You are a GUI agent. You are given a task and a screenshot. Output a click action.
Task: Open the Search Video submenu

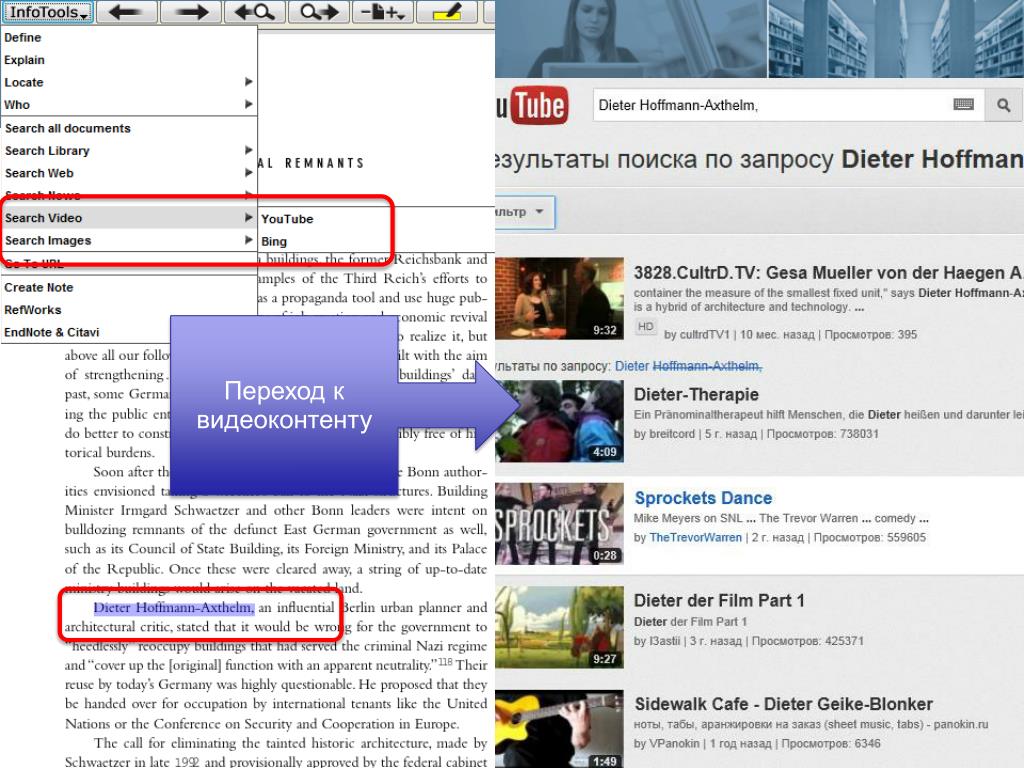pyautogui.click(x=129, y=217)
